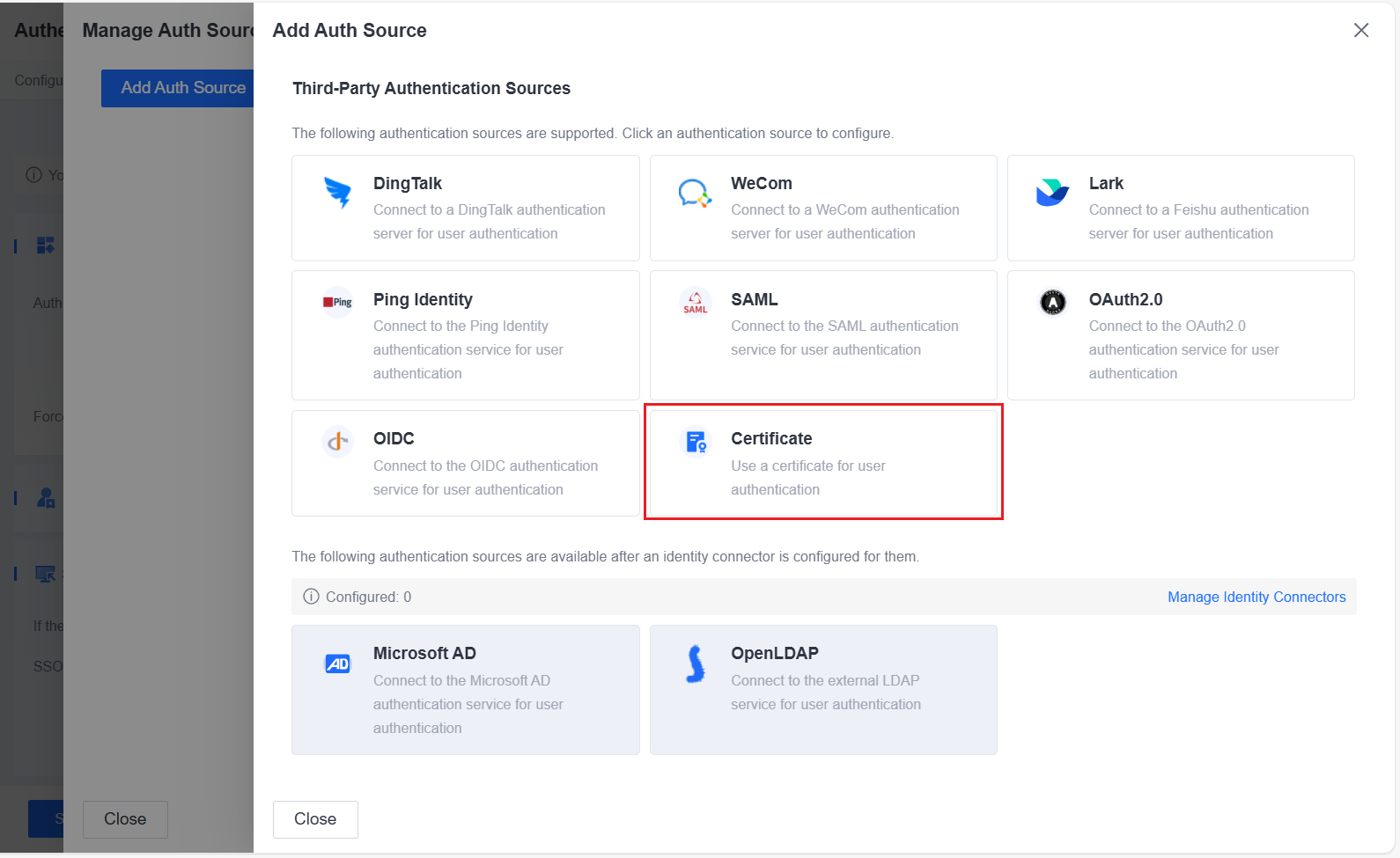Click the user lock icon in background page
The height and width of the screenshot is (858, 1400).
tap(46, 498)
